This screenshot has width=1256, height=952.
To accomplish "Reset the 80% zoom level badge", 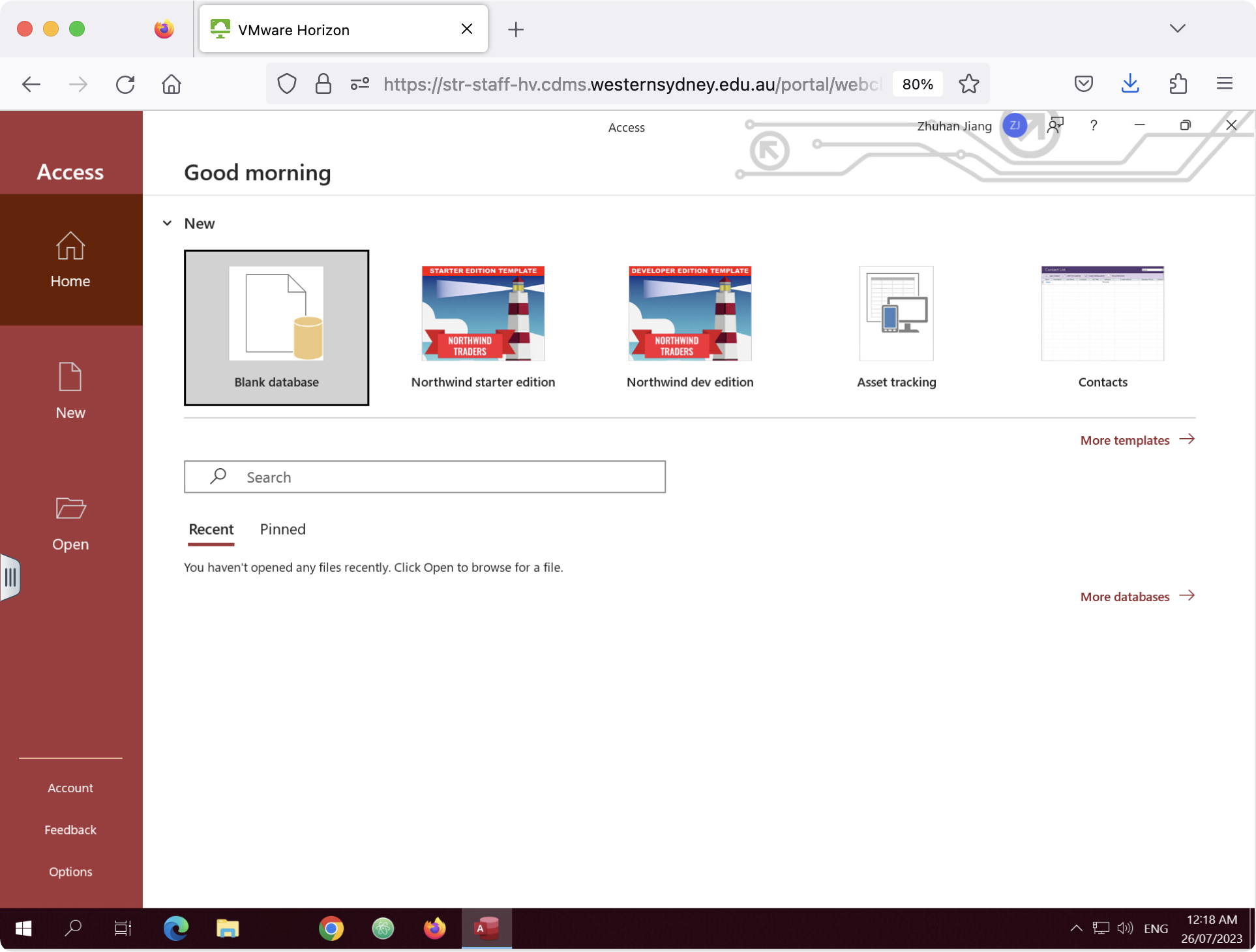I will pos(918,84).
